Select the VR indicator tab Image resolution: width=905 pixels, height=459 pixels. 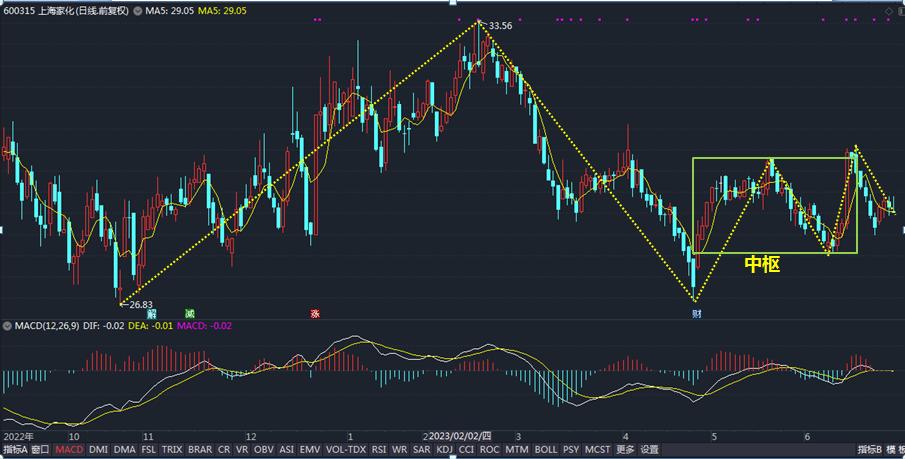pyautogui.click(x=242, y=449)
